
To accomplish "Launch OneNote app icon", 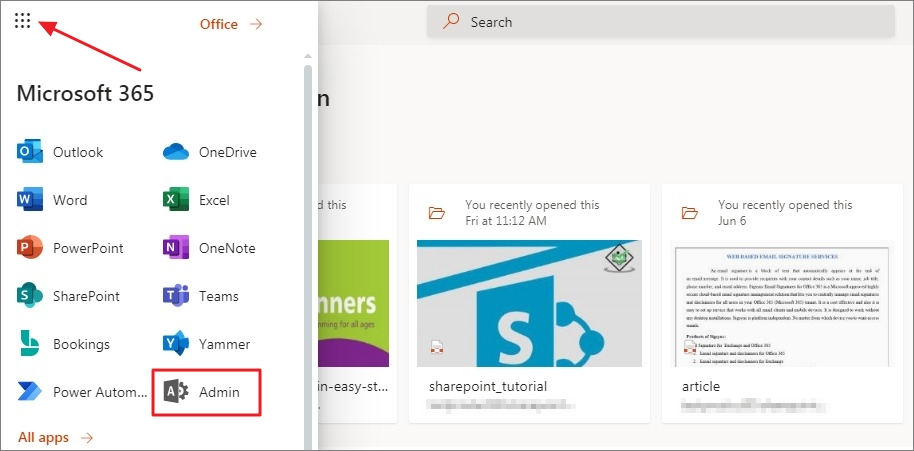I will [175, 248].
